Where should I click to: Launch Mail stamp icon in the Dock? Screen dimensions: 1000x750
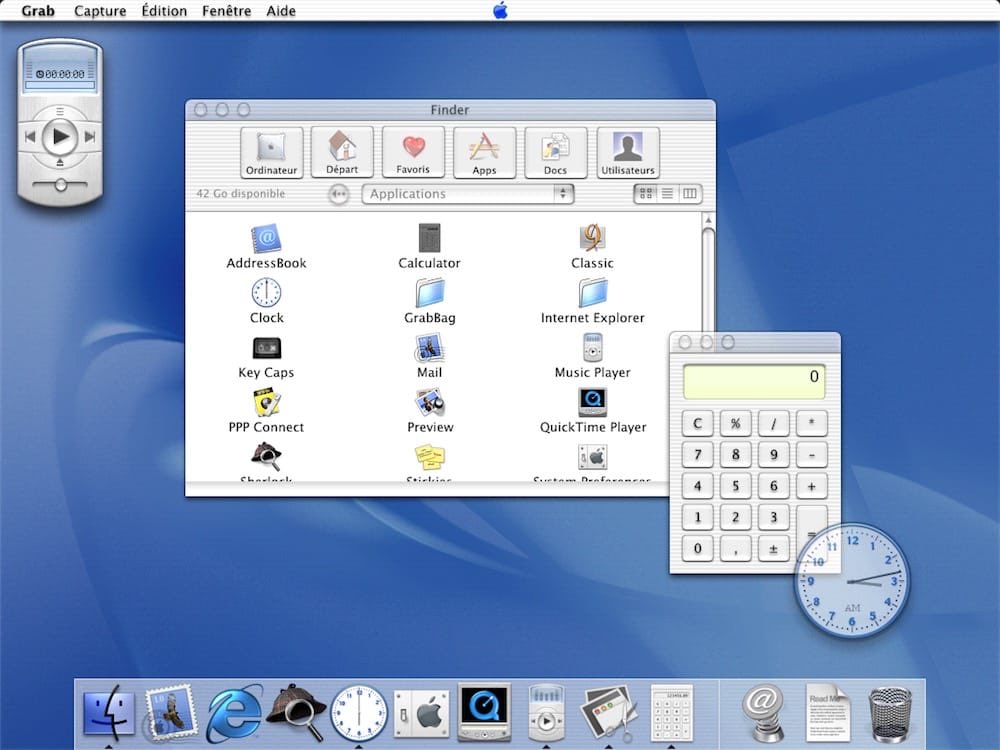pyautogui.click(x=169, y=712)
